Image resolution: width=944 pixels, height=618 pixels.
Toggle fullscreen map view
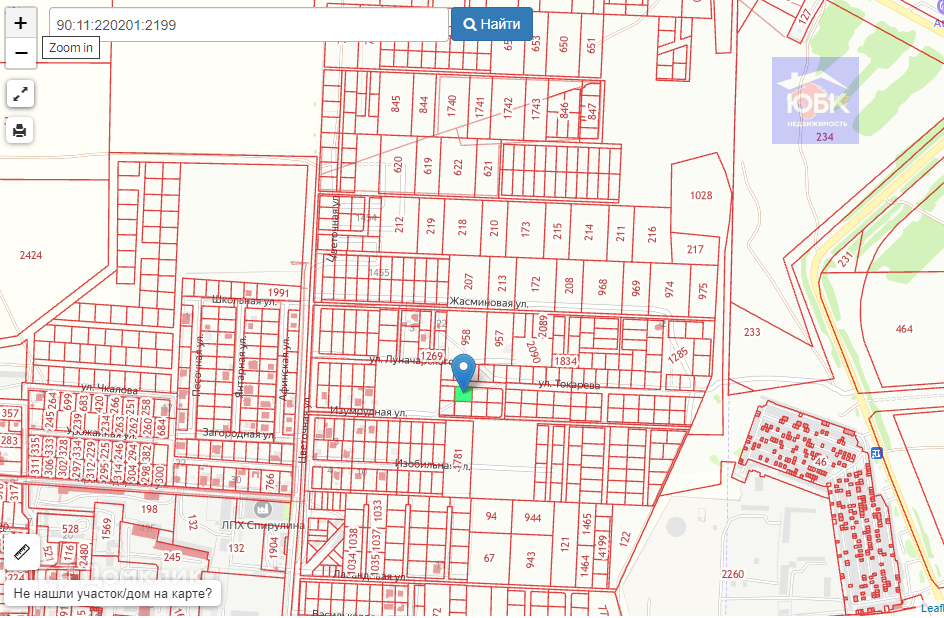pyautogui.click(x=20, y=94)
